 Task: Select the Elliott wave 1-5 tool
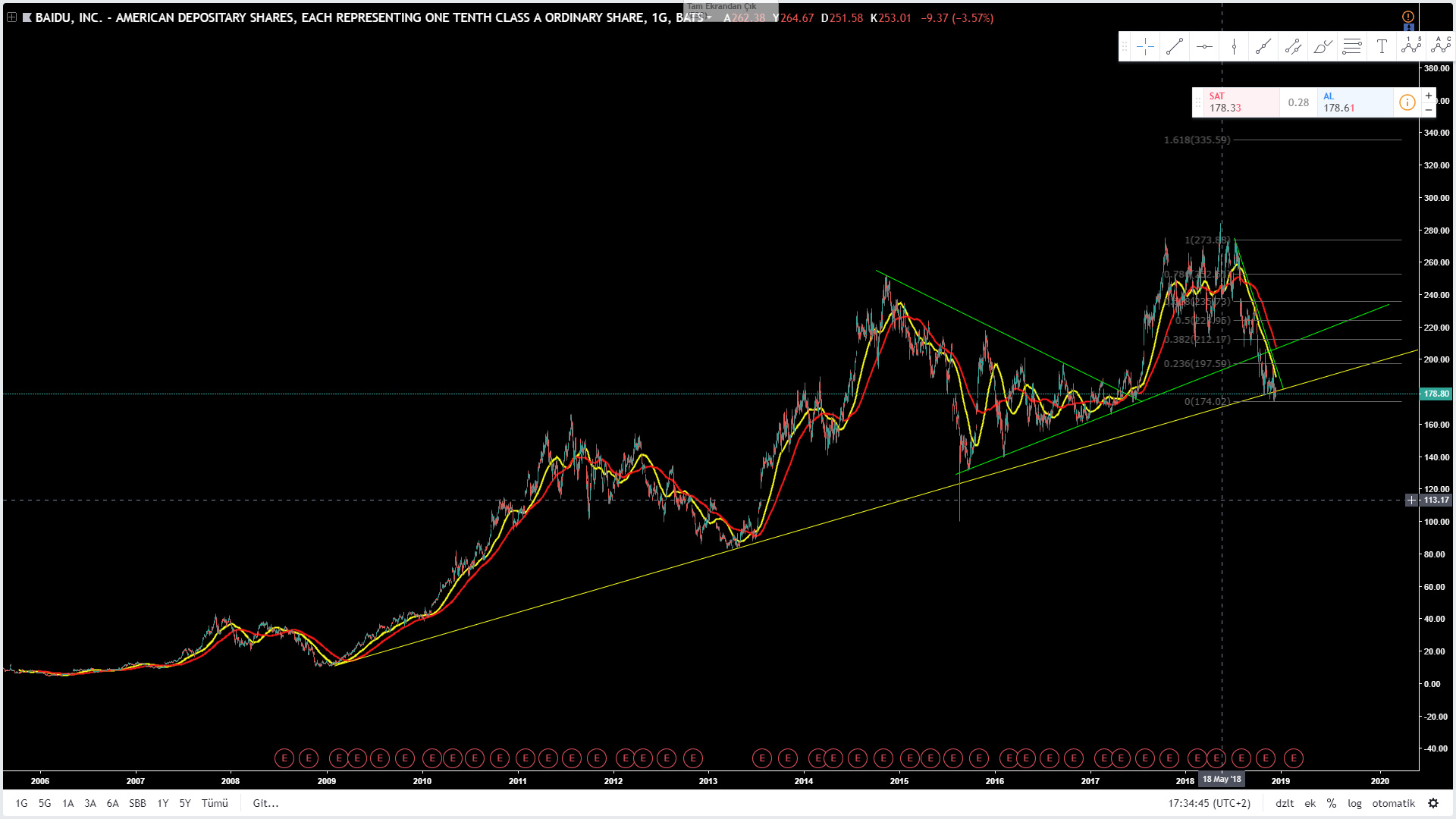click(1411, 47)
